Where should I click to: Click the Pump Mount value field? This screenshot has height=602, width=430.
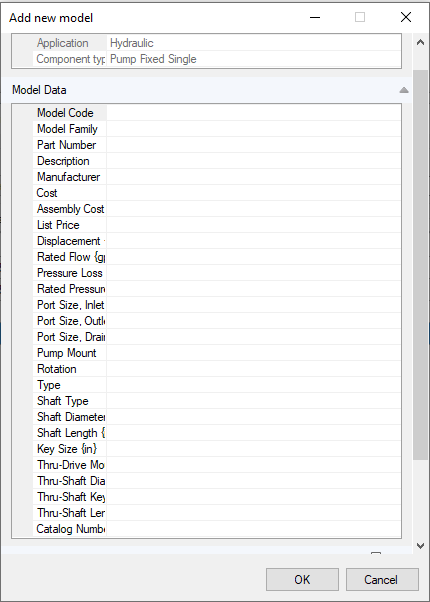coord(254,353)
